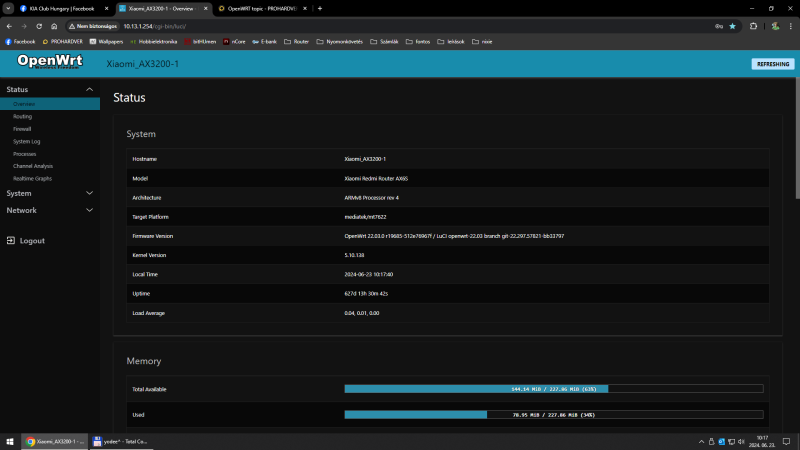
Task: Click the browser back arrow
Action: [x=9, y=26]
